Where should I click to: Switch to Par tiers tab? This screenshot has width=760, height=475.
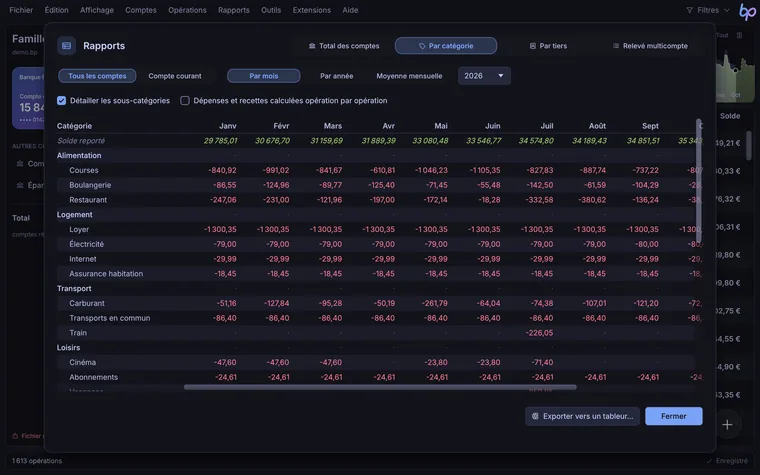(548, 46)
